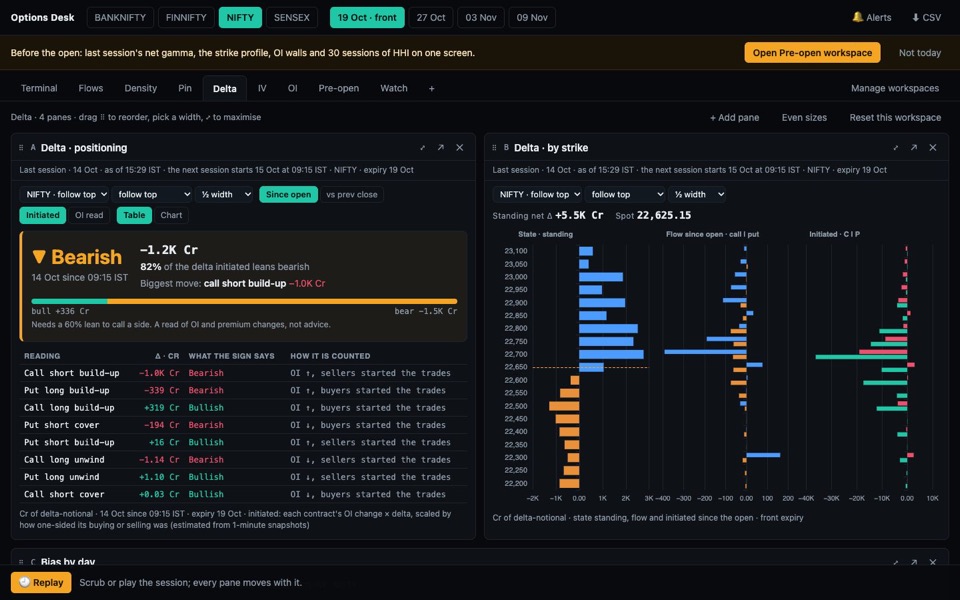Pop out the Delta positioning pane

click(441, 148)
